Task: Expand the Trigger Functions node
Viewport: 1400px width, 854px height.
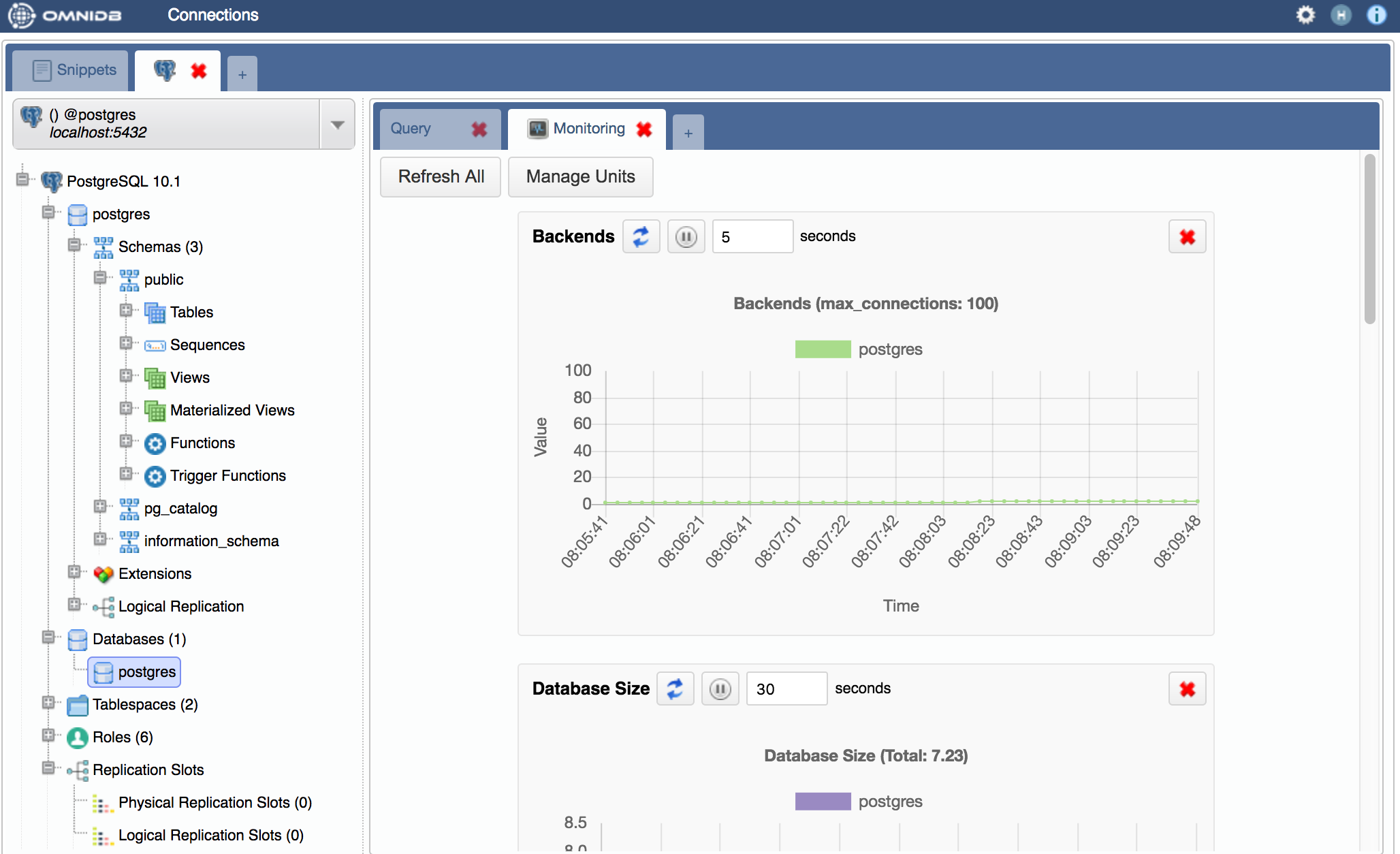Action: click(x=126, y=474)
